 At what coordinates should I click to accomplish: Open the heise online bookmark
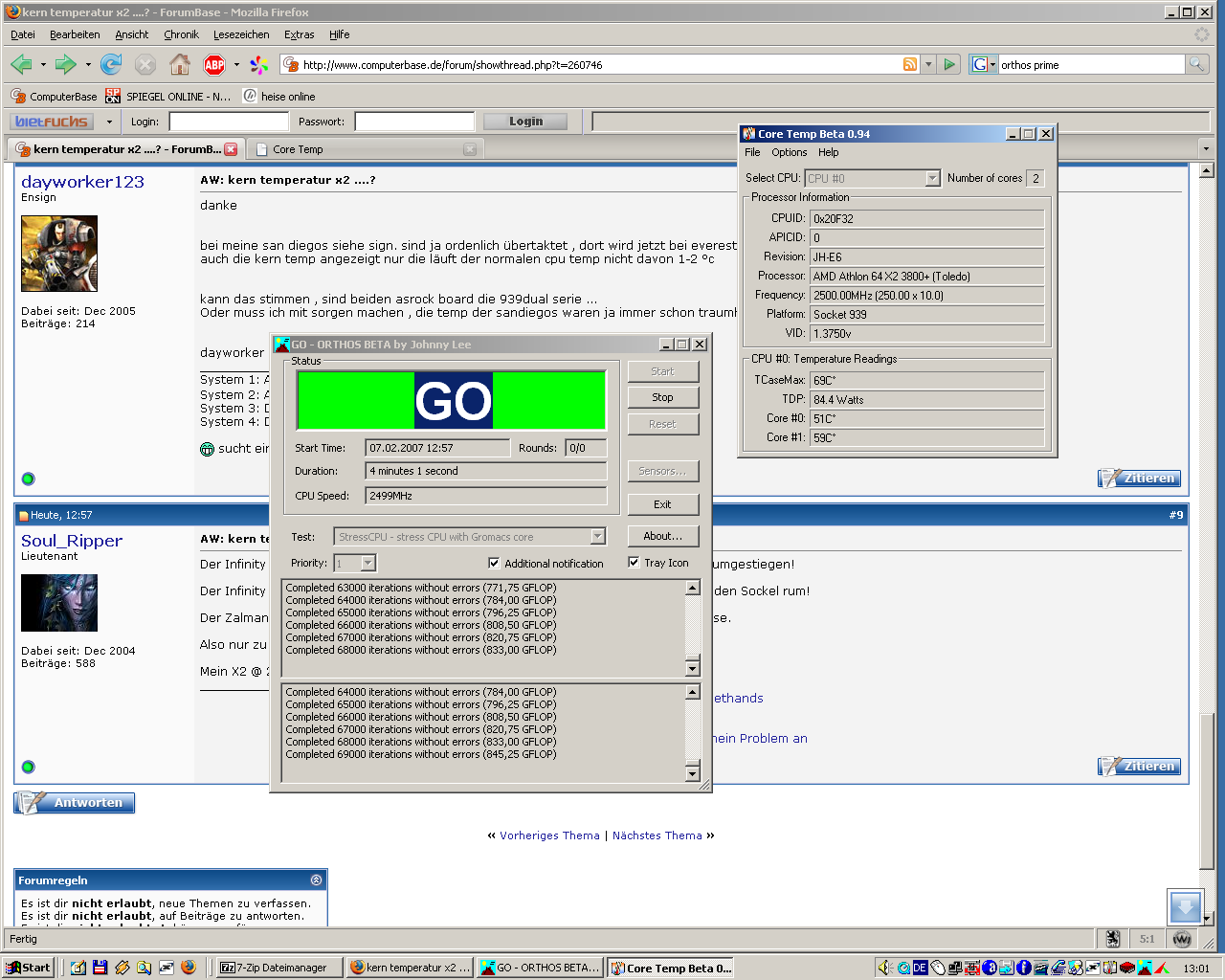279,97
